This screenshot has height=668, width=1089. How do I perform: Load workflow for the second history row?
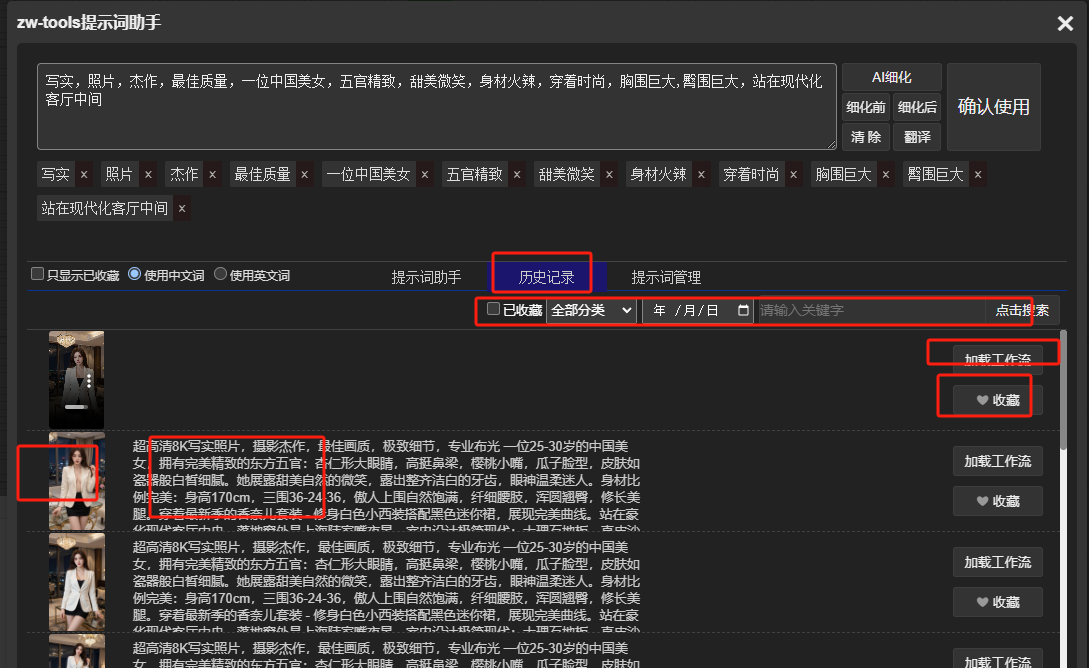tap(997, 461)
